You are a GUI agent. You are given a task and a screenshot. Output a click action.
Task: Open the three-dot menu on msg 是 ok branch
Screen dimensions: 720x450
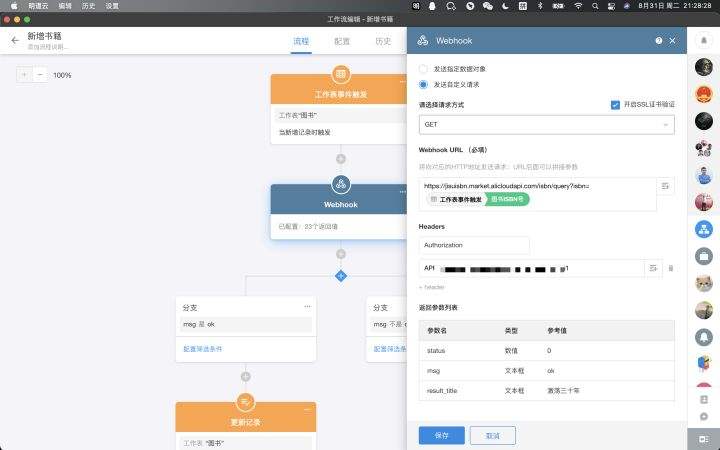[x=307, y=306]
